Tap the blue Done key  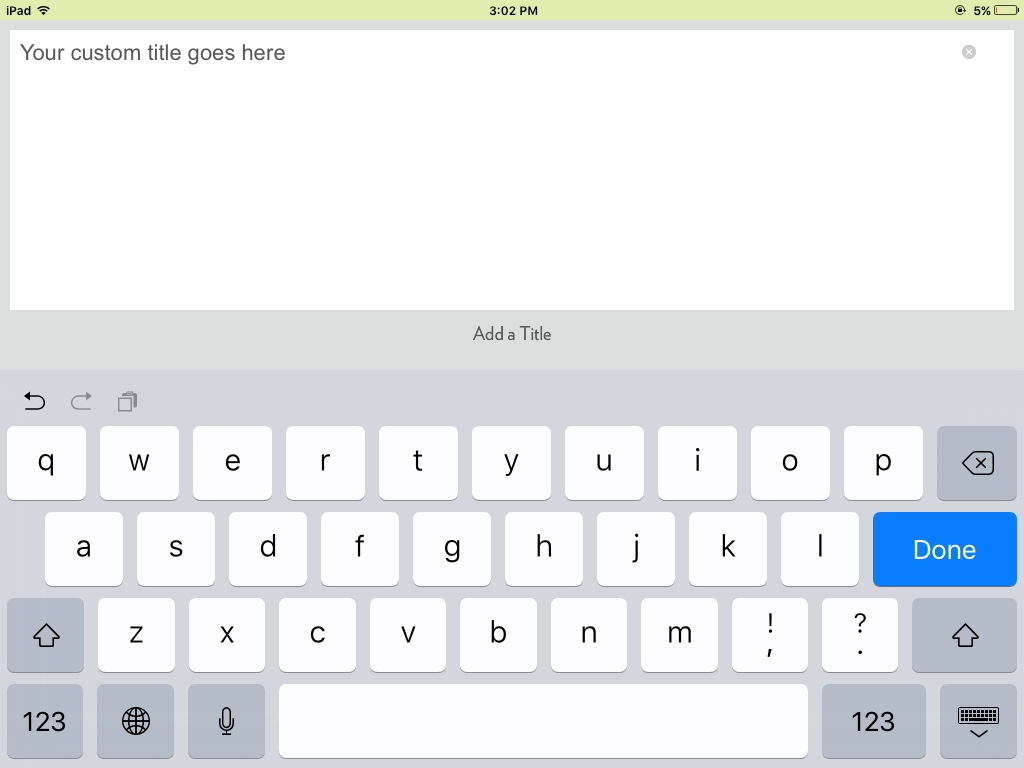tap(945, 549)
